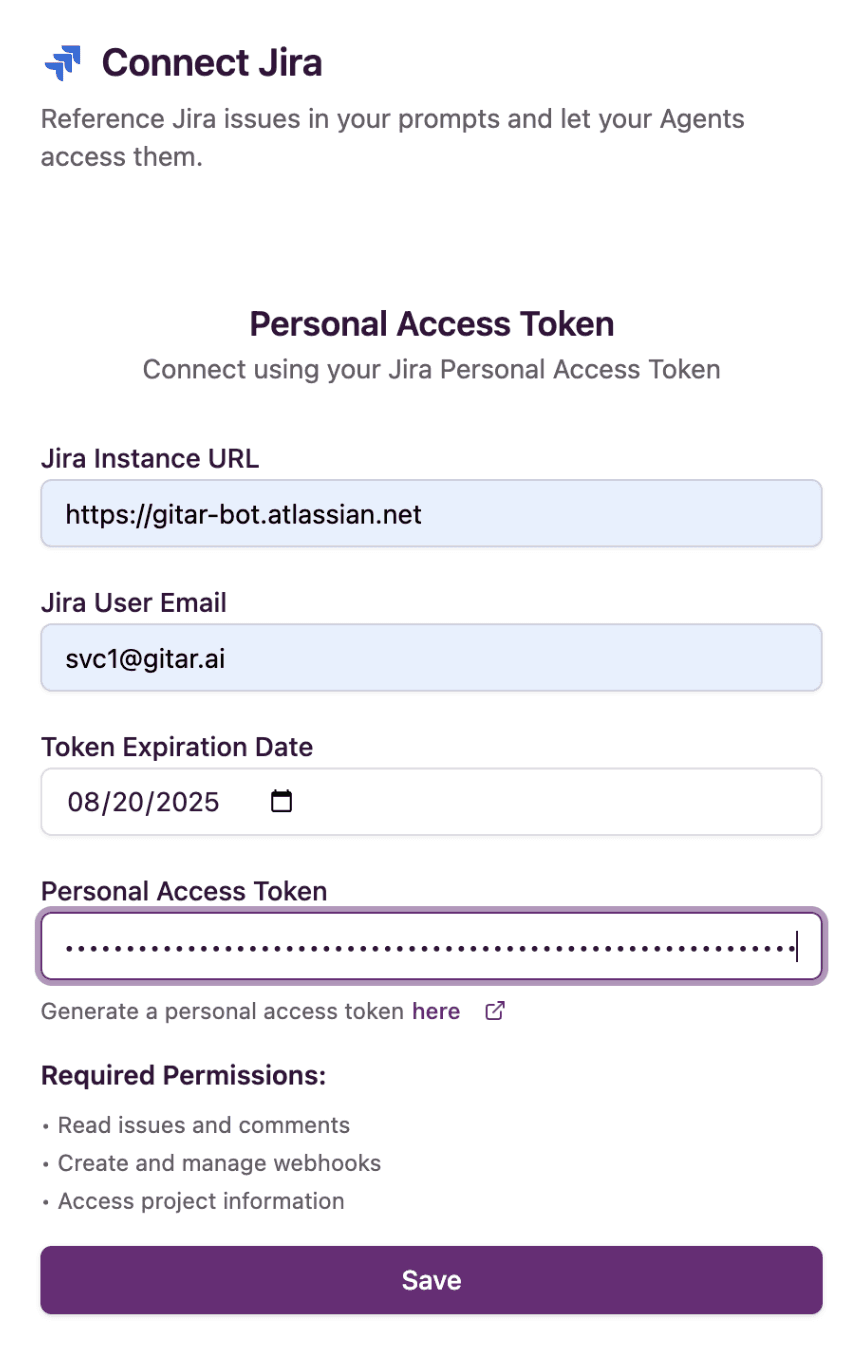Click the Token Expiration Date value

point(142,800)
